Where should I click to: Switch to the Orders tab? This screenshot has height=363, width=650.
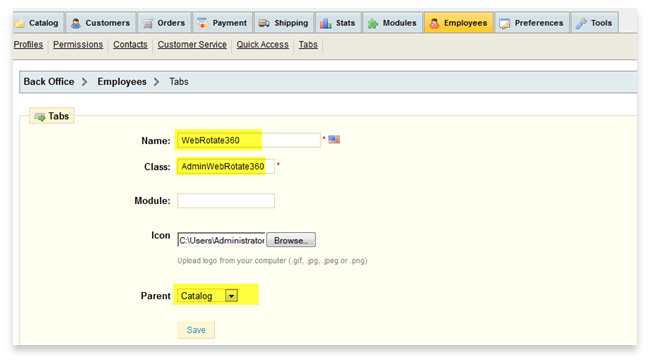click(164, 22)
